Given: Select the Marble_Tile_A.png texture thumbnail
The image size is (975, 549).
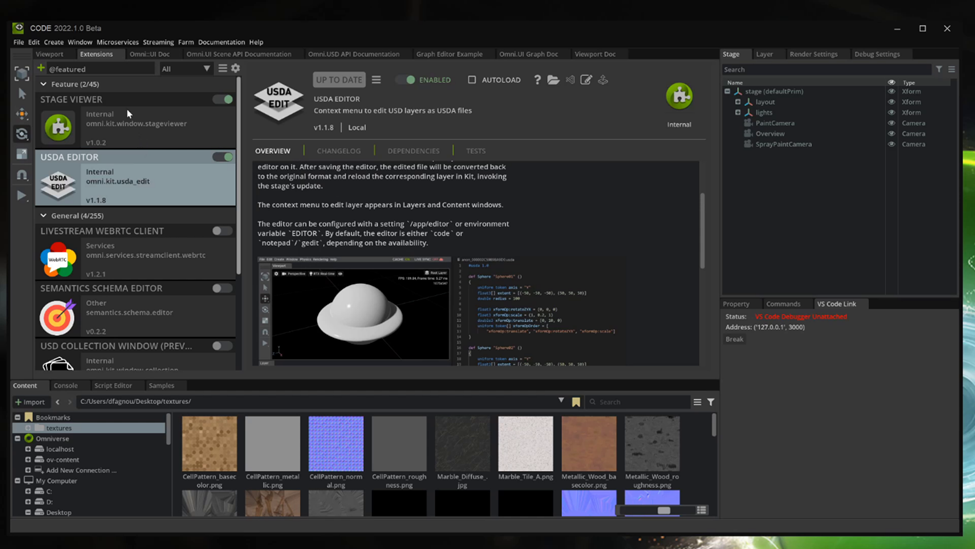Looking at the screenshot, I should pos(525,444).
